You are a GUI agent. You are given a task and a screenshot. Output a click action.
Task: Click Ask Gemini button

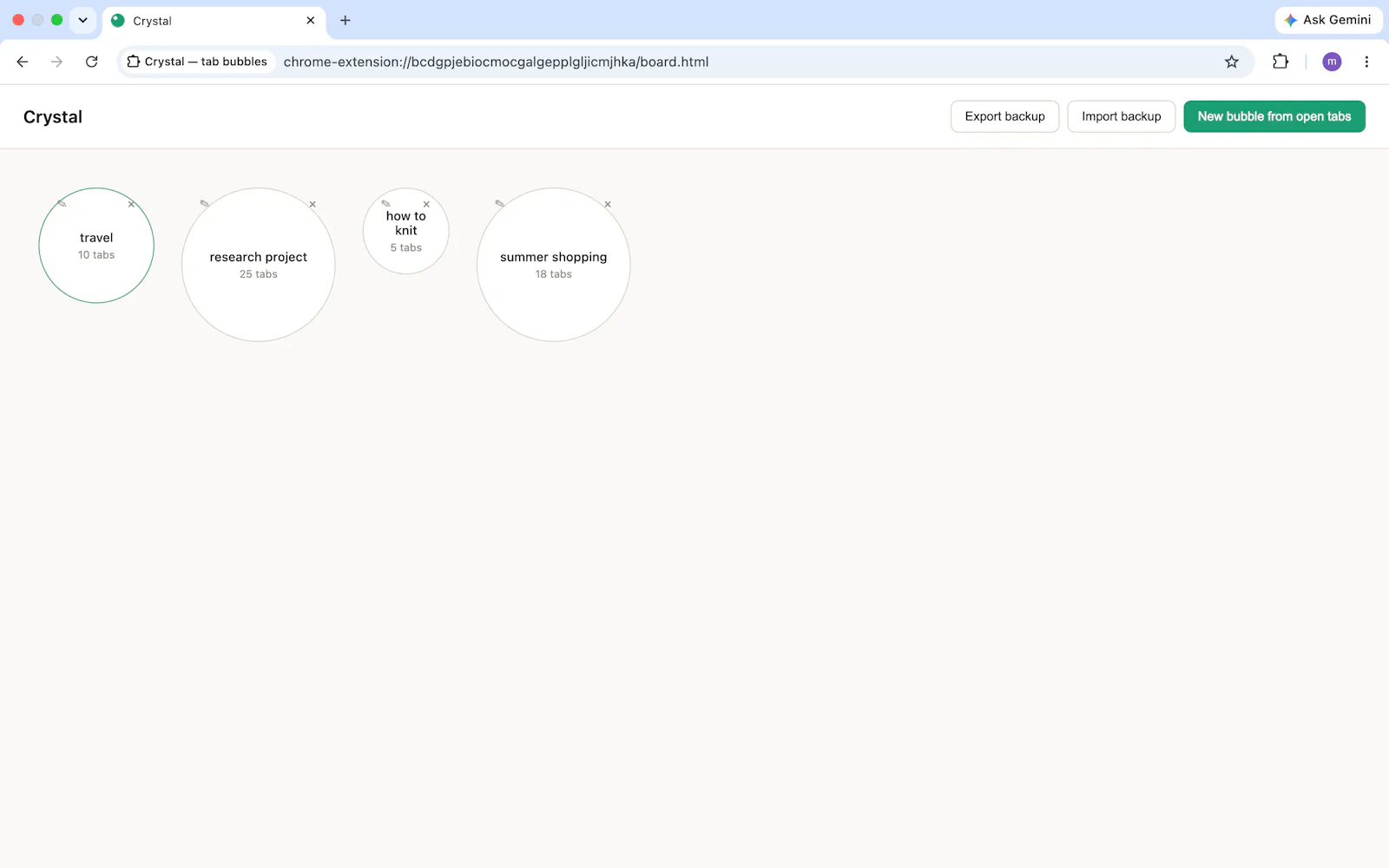click(1328, 20)
